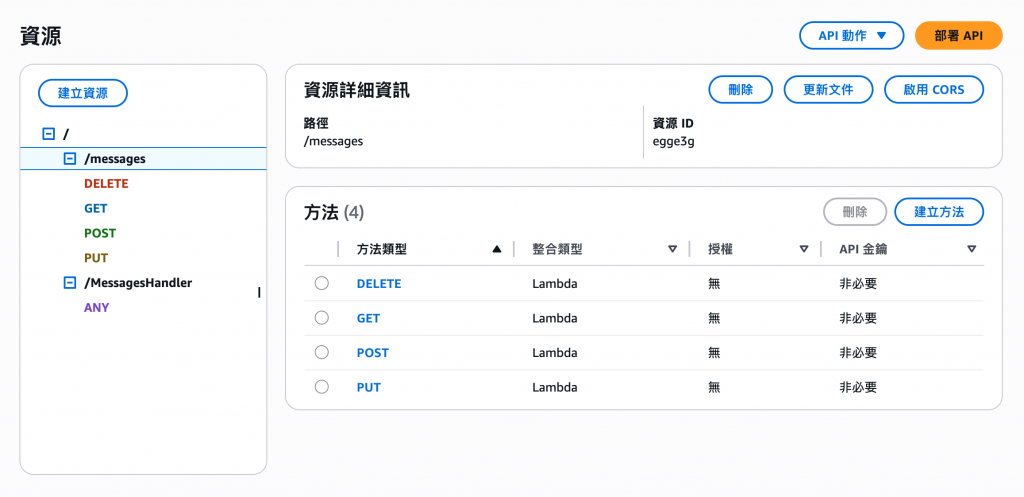Select DELETE method in resource tree
The image size is (1024, 497).
tap(106, 184)
